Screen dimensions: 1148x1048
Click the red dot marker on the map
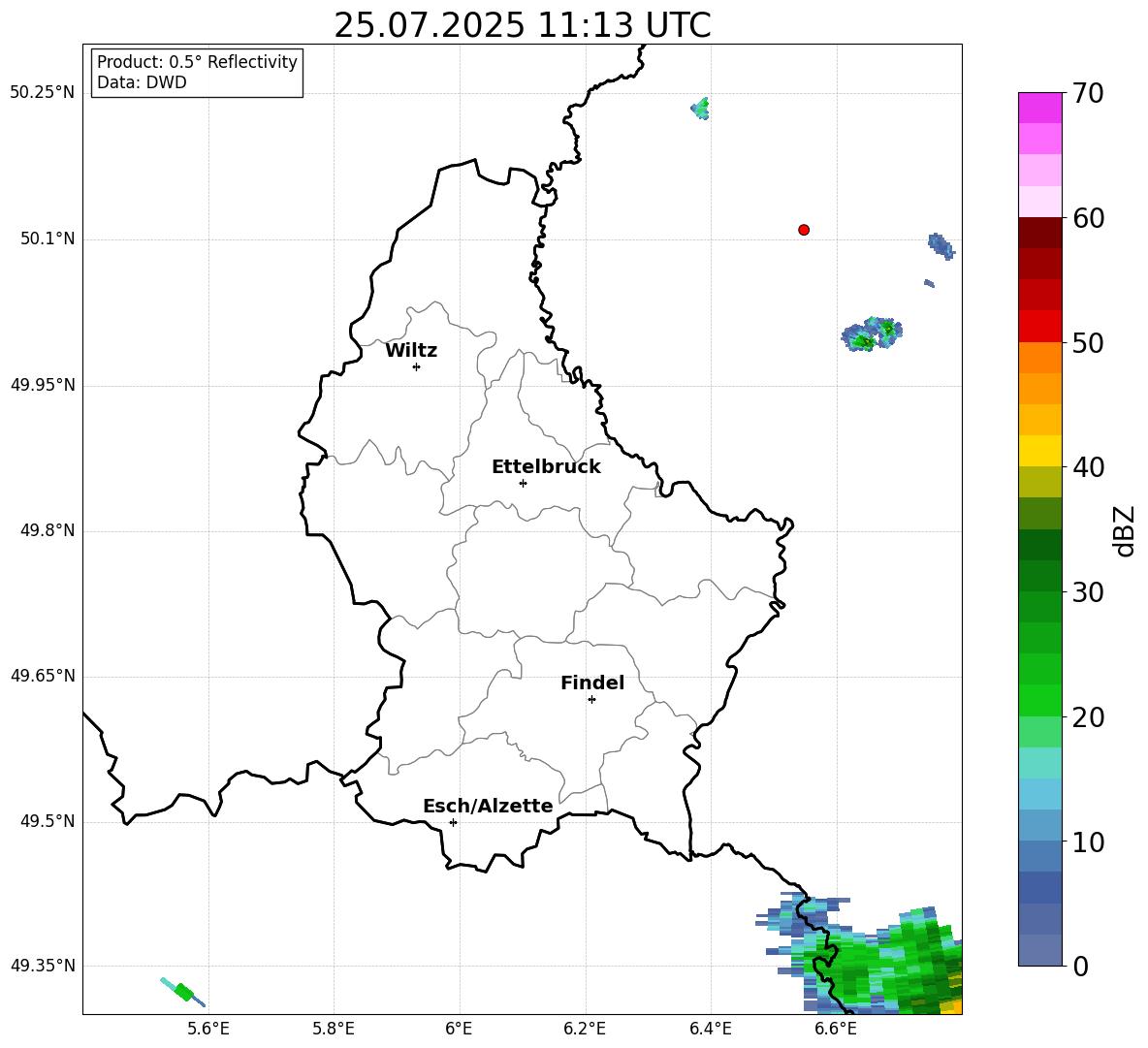pos(804,230)
